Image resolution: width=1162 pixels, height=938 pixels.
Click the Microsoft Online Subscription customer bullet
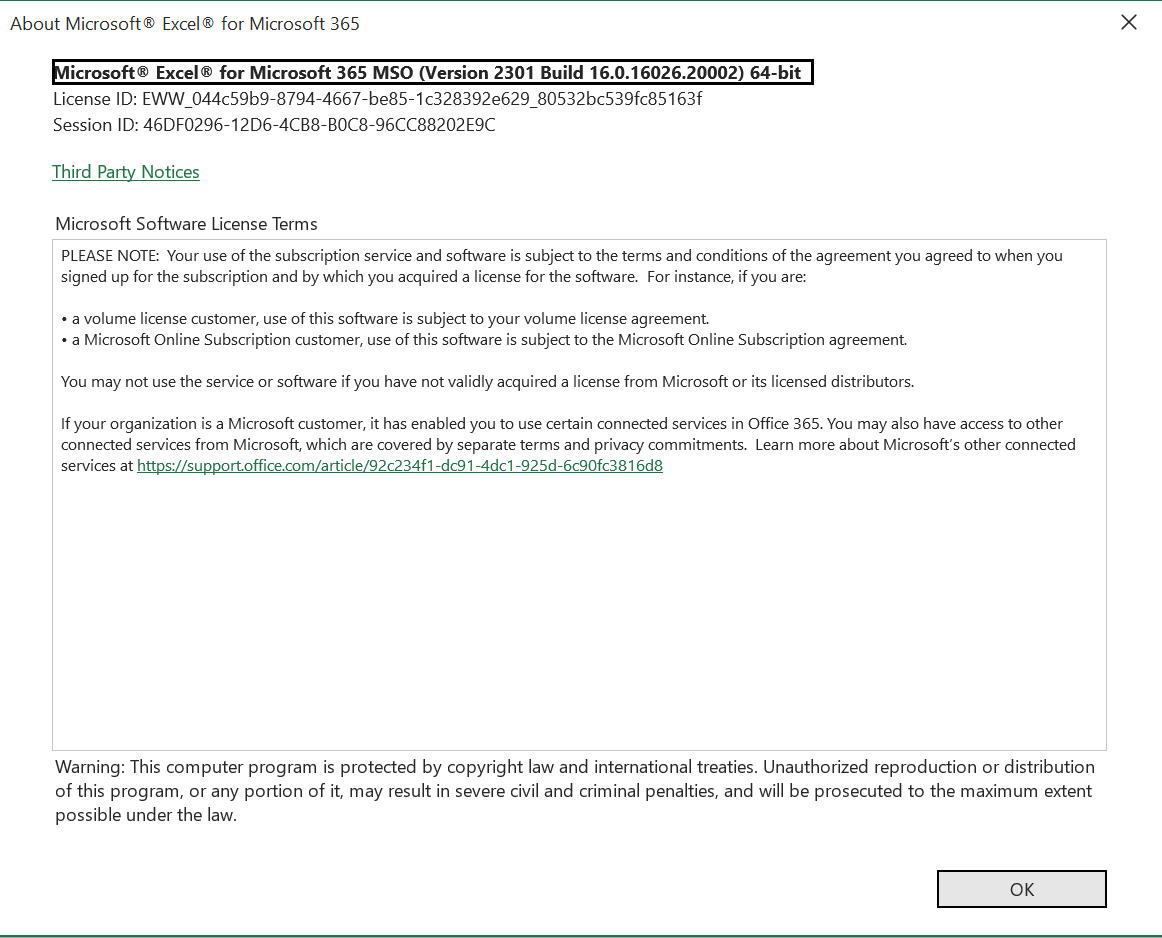(484, 339)
